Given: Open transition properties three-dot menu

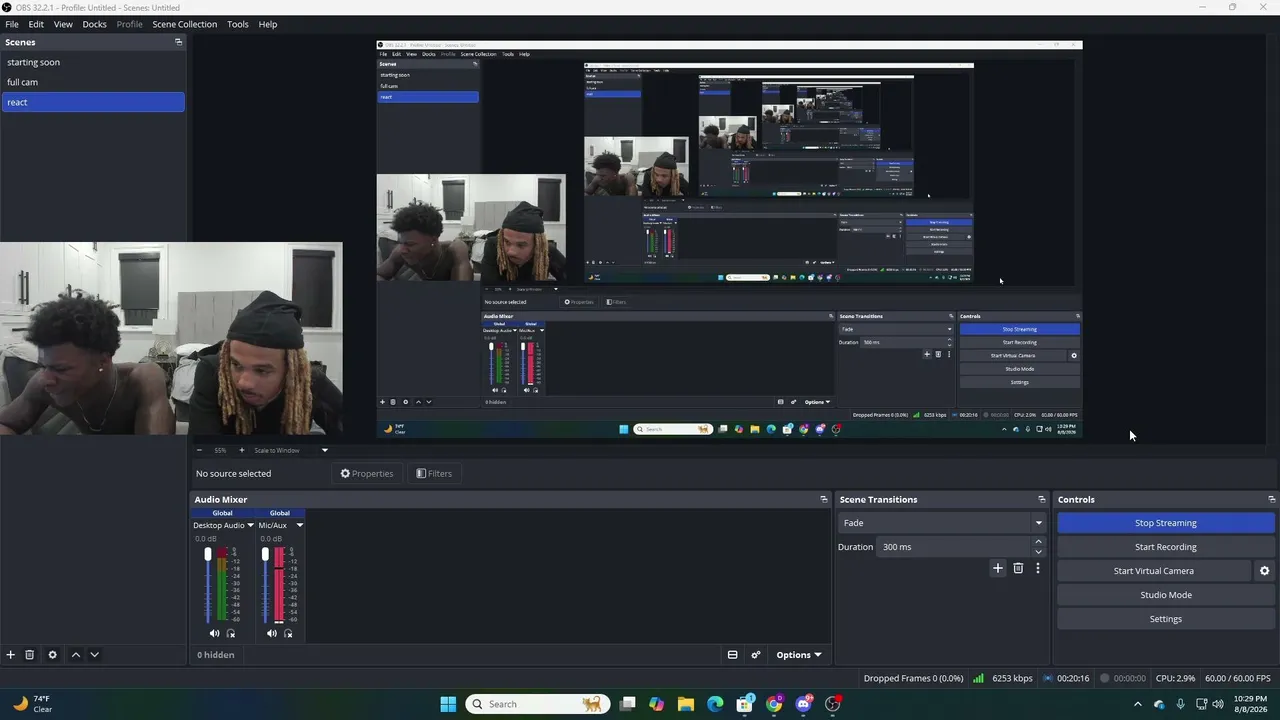Looking at the screenshot, I should [x=1037, y=568].
